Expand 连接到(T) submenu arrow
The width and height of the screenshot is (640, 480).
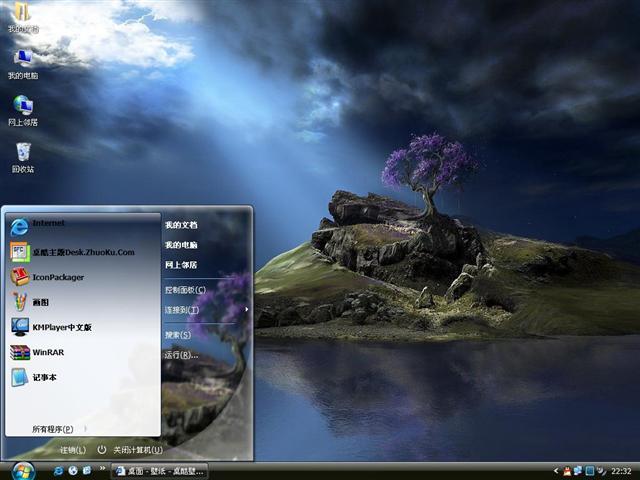click(x=247, y=310)
